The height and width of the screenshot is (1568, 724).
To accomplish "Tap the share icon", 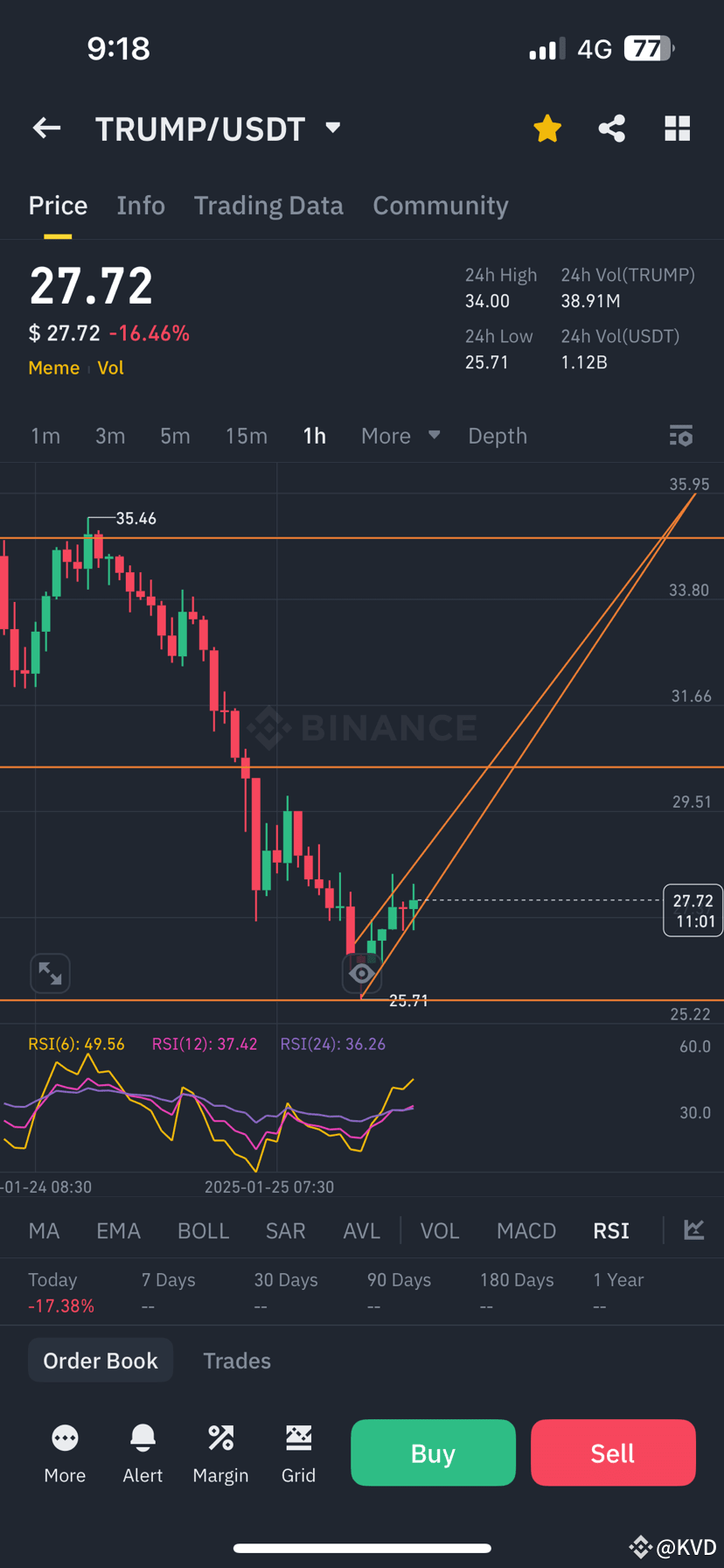I will point(612,129).
